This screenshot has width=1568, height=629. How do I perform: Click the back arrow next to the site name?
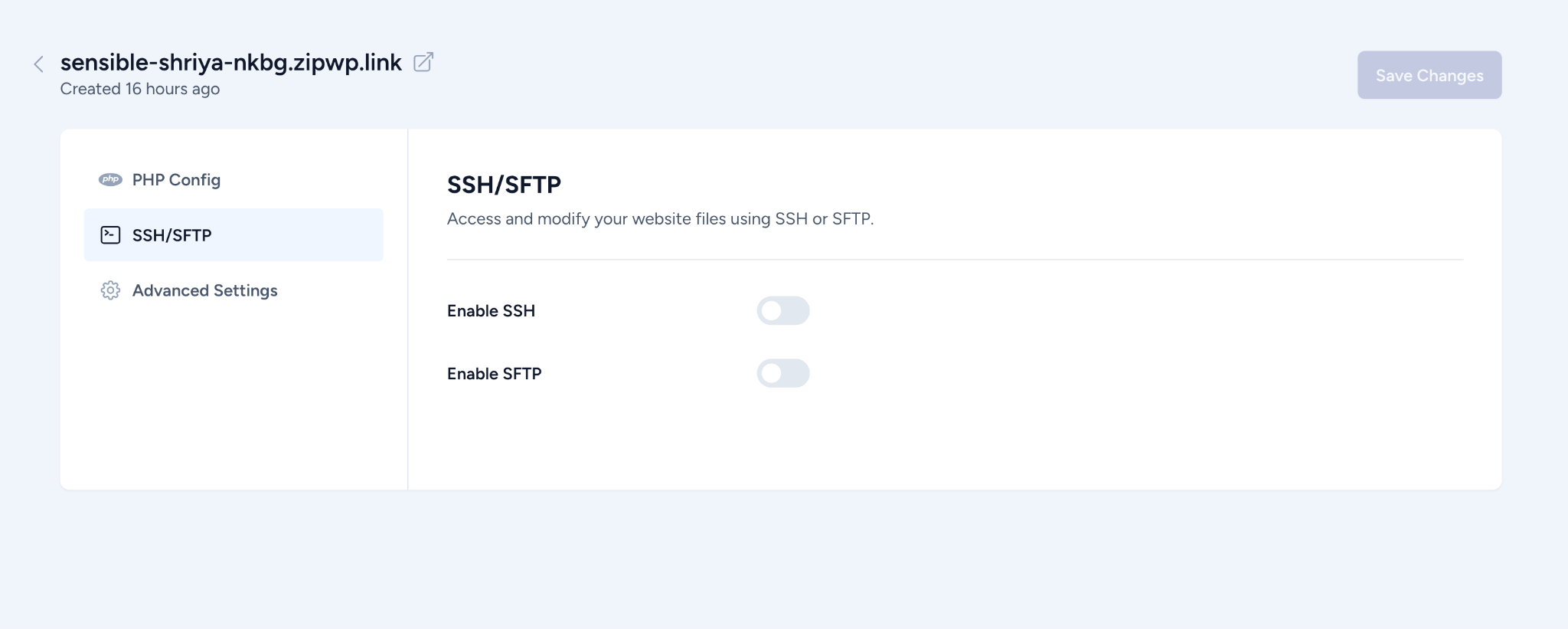tap(38, 64)
